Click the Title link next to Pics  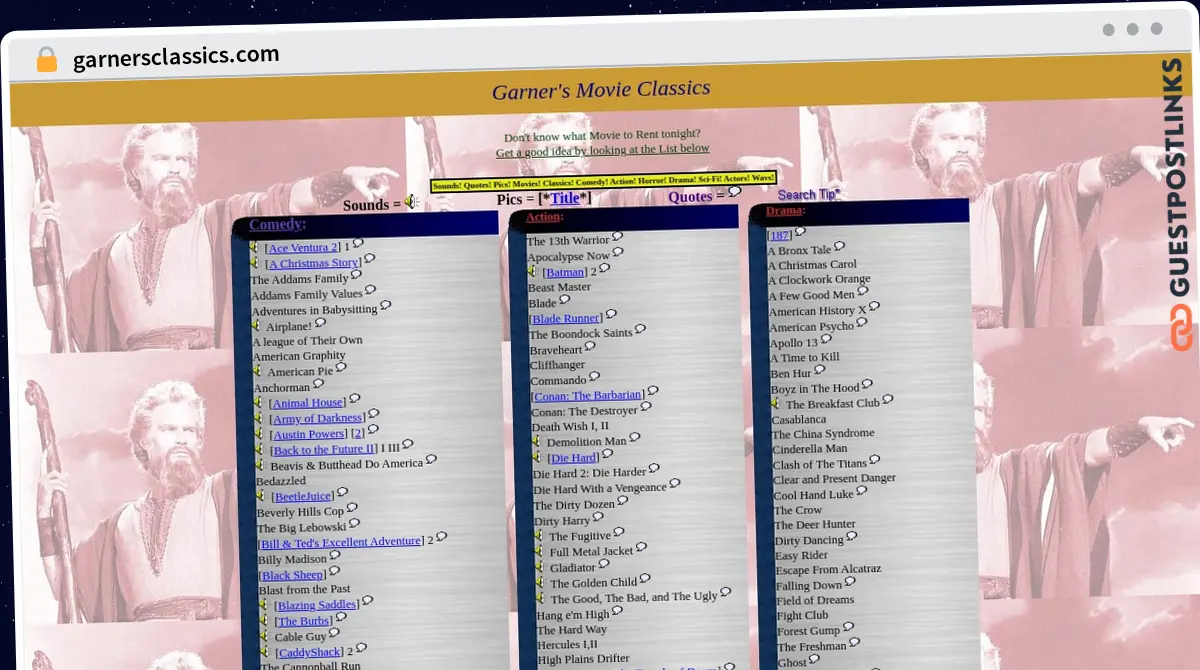click(565, 198)
